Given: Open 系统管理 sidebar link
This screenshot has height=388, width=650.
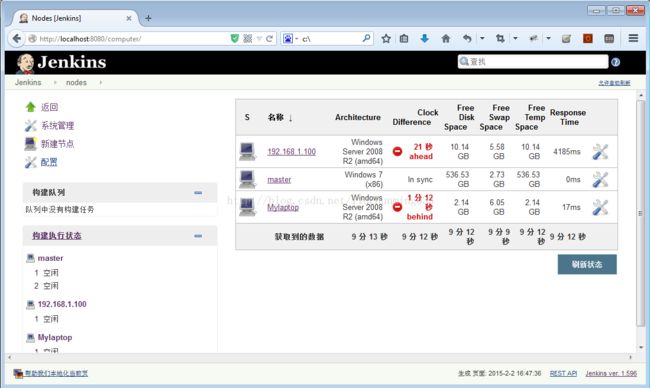Looking at the screenshot, I should tap(58, 125).
